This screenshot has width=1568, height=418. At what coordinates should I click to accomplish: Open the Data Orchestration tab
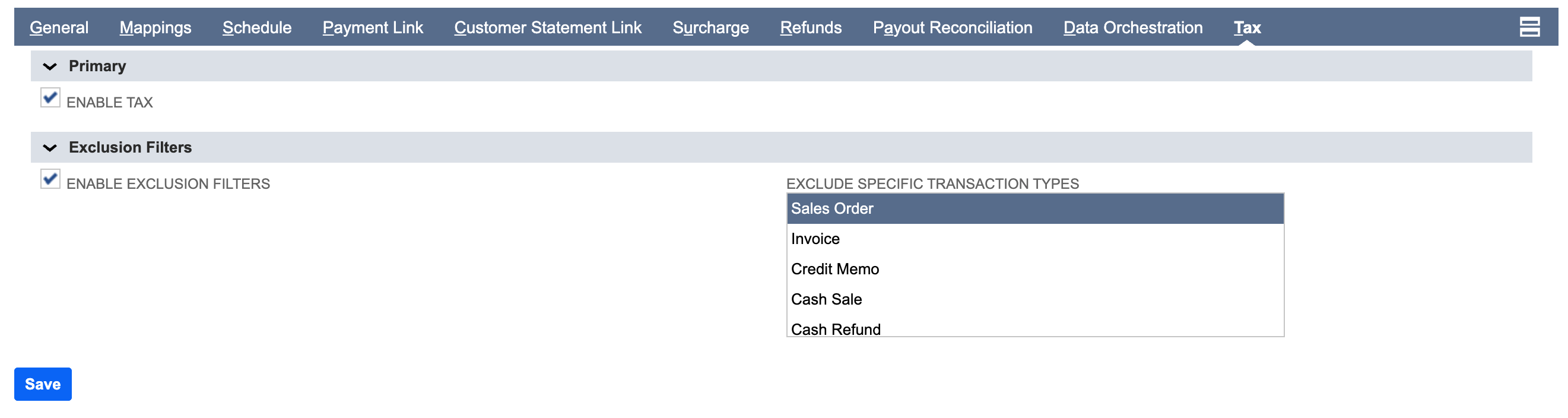pyautogui.click(x=1132, y=28)
